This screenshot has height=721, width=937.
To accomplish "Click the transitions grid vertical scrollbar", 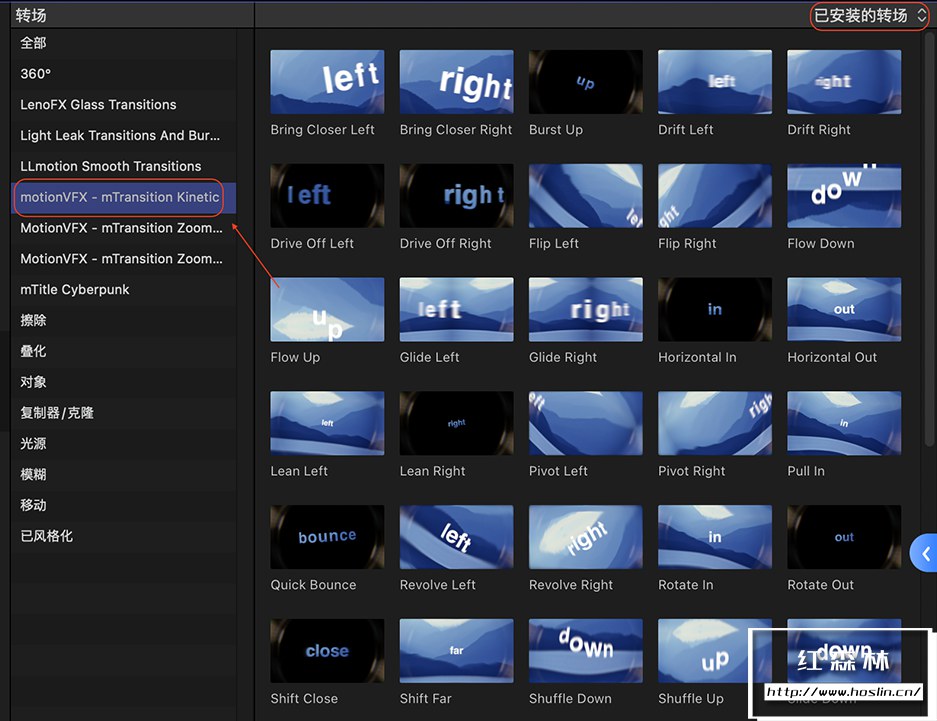I will pyautogui.click(x=929, y=239).
